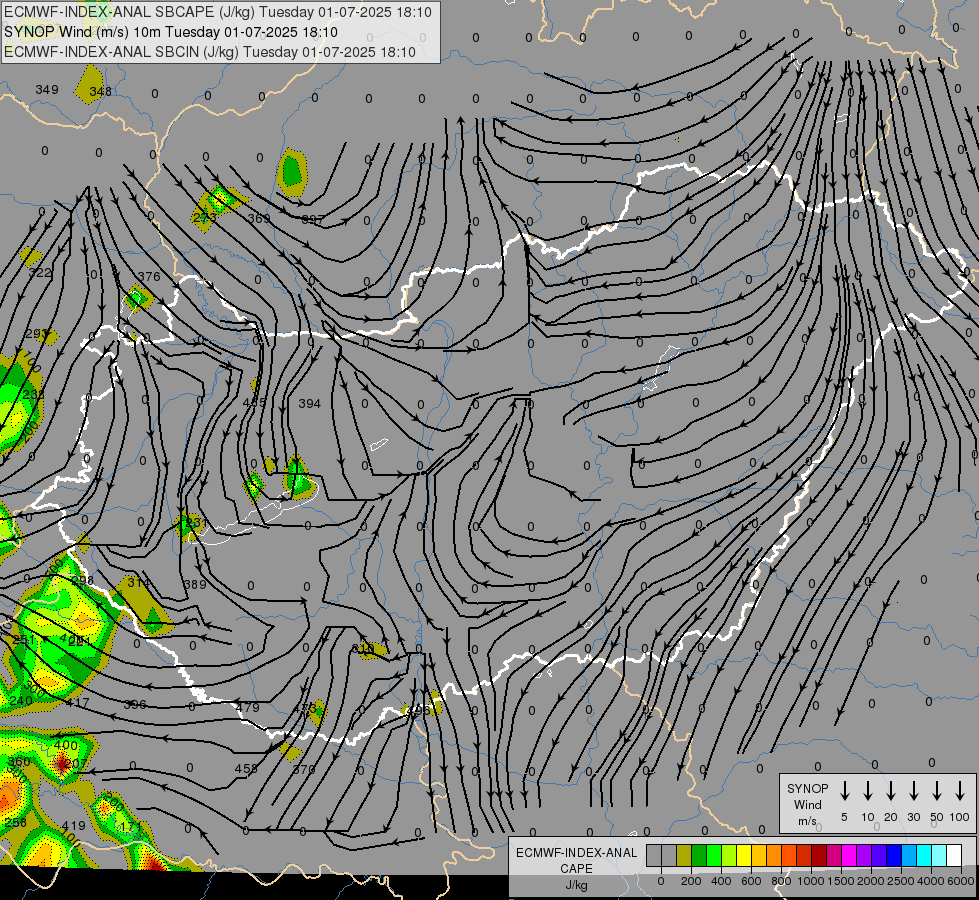Click the wind arrow above the 20 label
The image size is (979, 900).
click(x=891, y=791)
